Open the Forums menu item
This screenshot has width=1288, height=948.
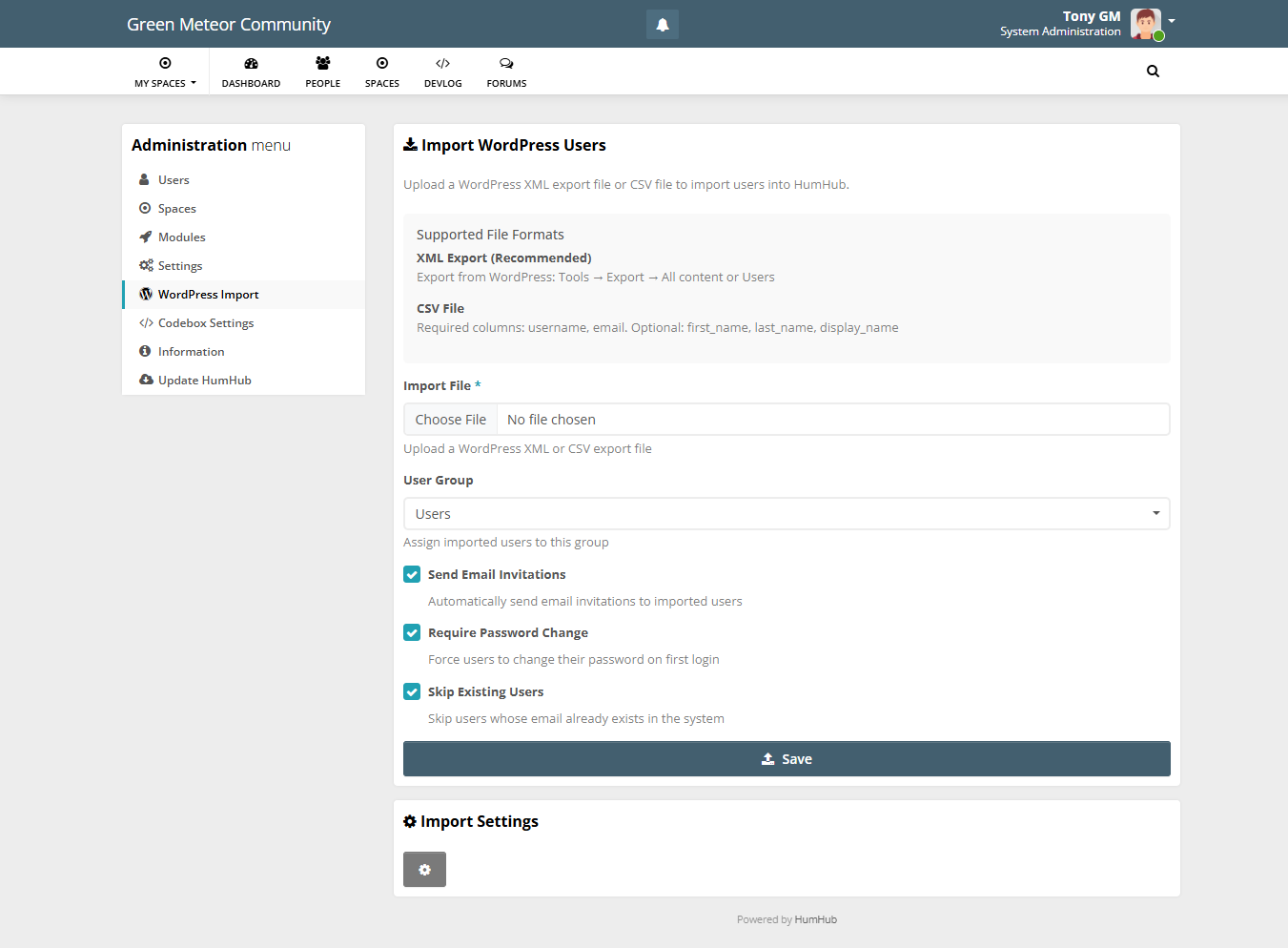tap(506, 72)
